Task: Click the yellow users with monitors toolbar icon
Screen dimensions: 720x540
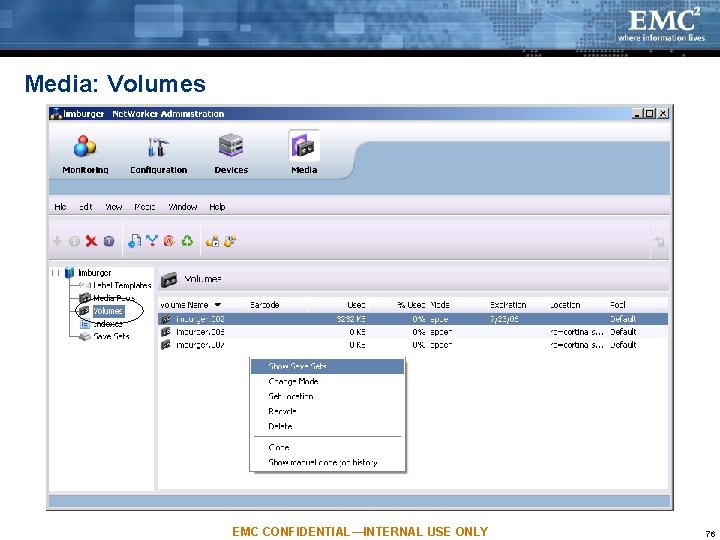Action: (230, 241)
